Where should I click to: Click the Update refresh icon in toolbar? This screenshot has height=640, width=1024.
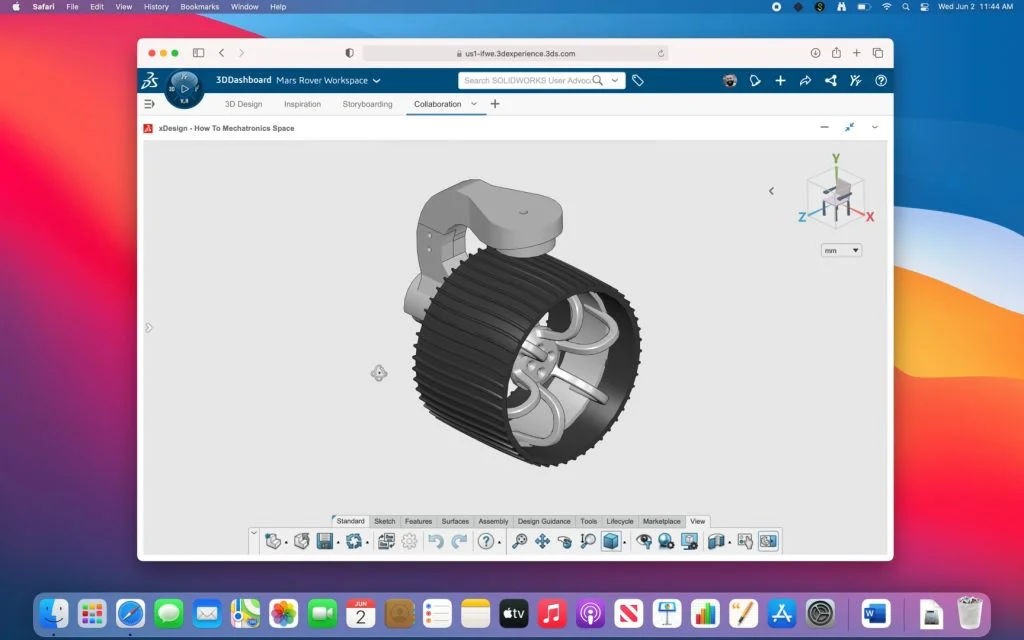[353, 541]
